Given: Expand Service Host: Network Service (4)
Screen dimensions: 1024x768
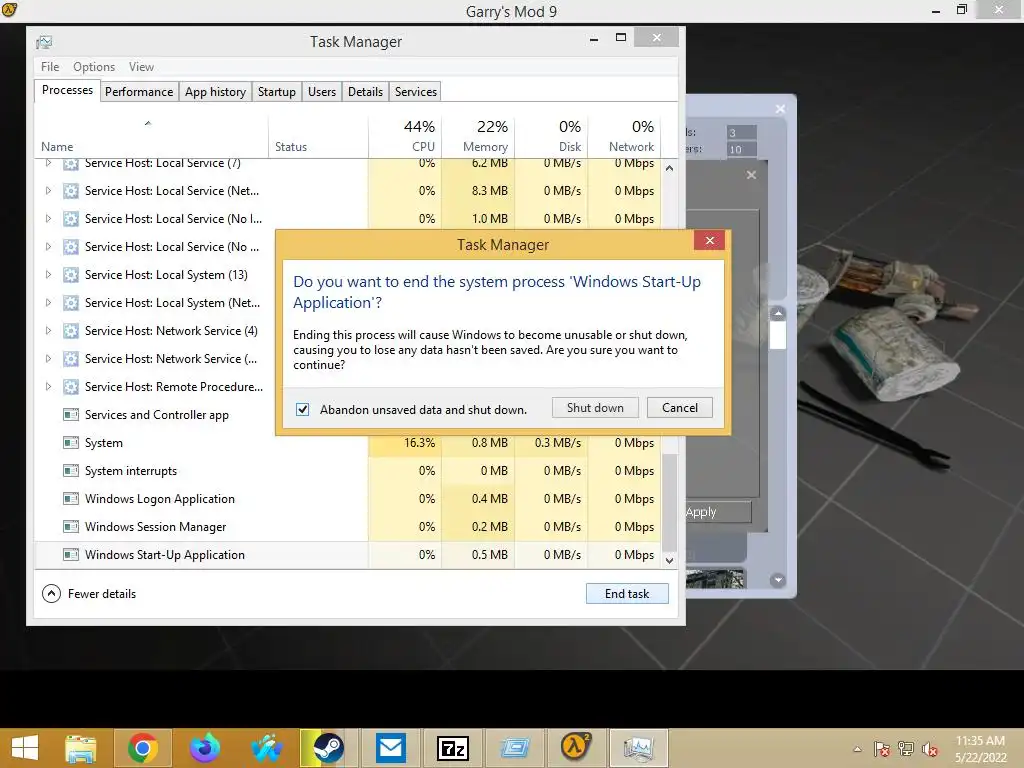Looking at the screenshot, I should click(x=48, y=331).
